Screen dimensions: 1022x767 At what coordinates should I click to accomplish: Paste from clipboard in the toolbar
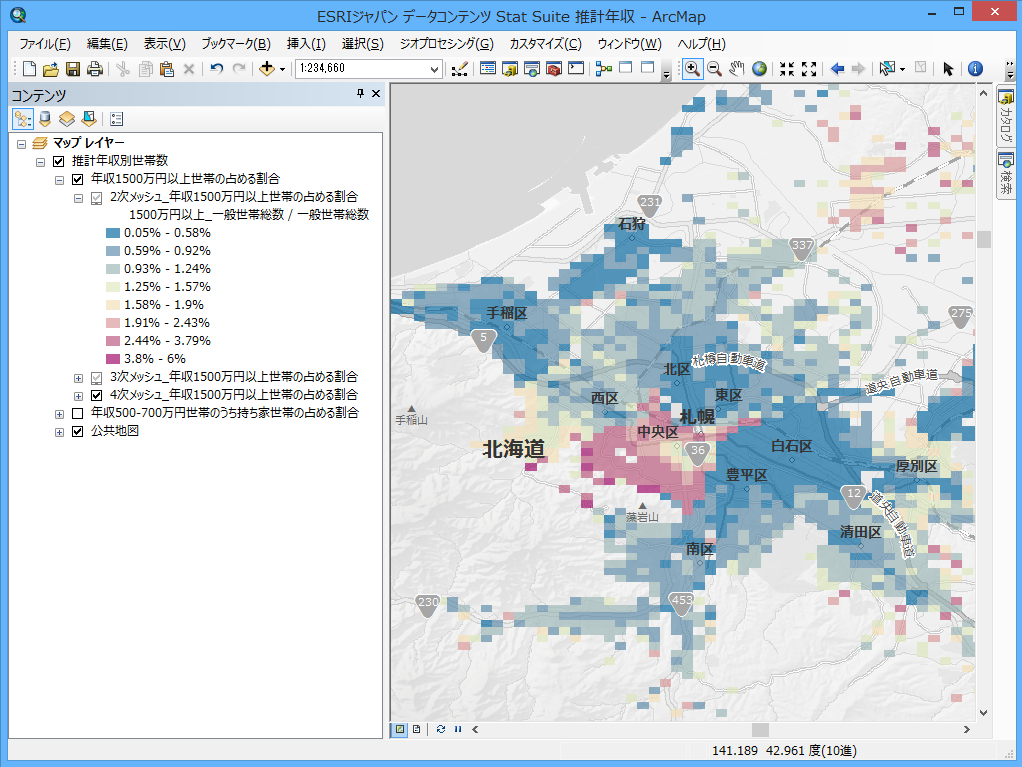(167, 68)
